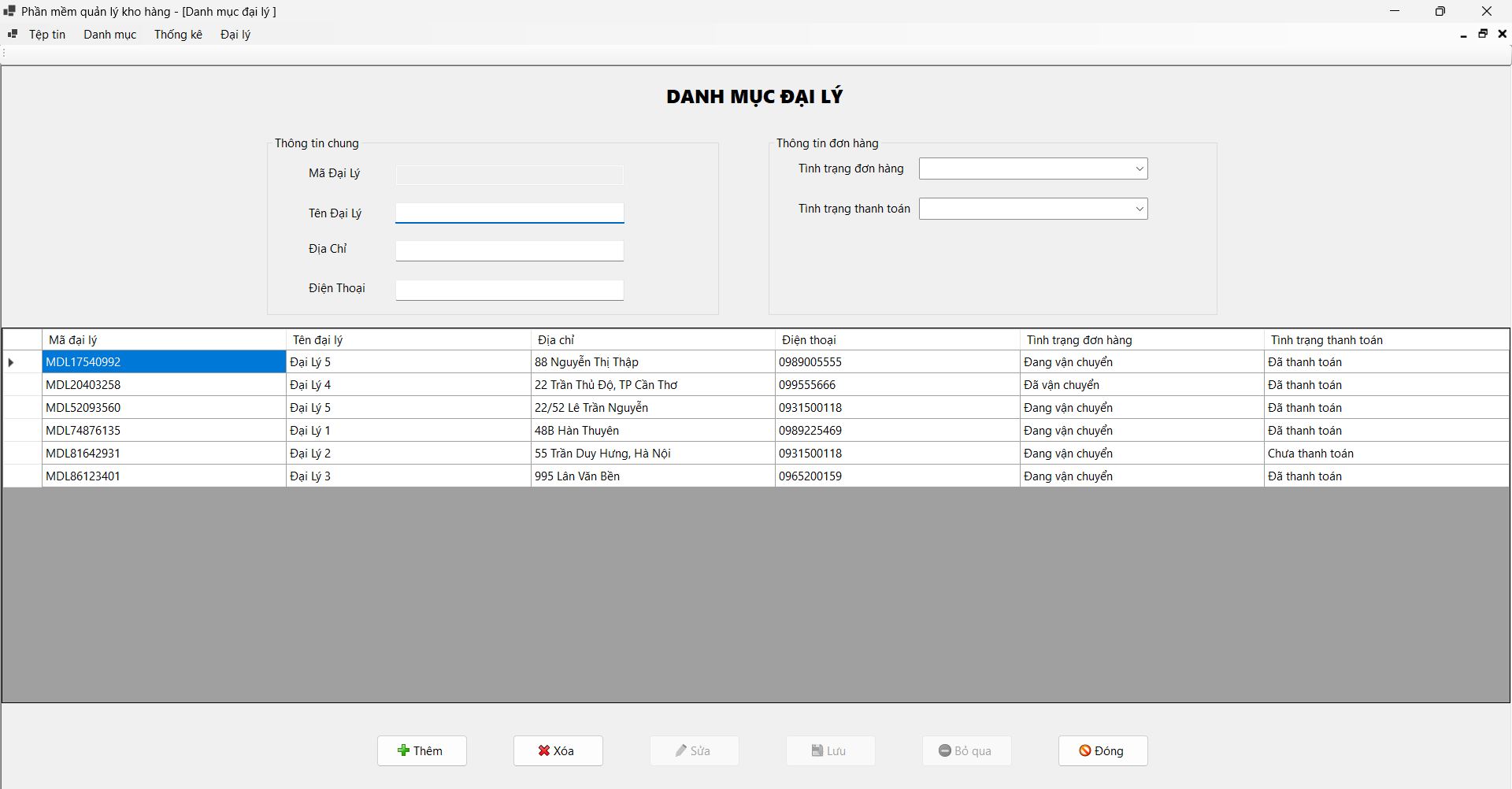Click the pencil icon on Sửa button
The image size is (1512, 789).
tap(681, 750)
